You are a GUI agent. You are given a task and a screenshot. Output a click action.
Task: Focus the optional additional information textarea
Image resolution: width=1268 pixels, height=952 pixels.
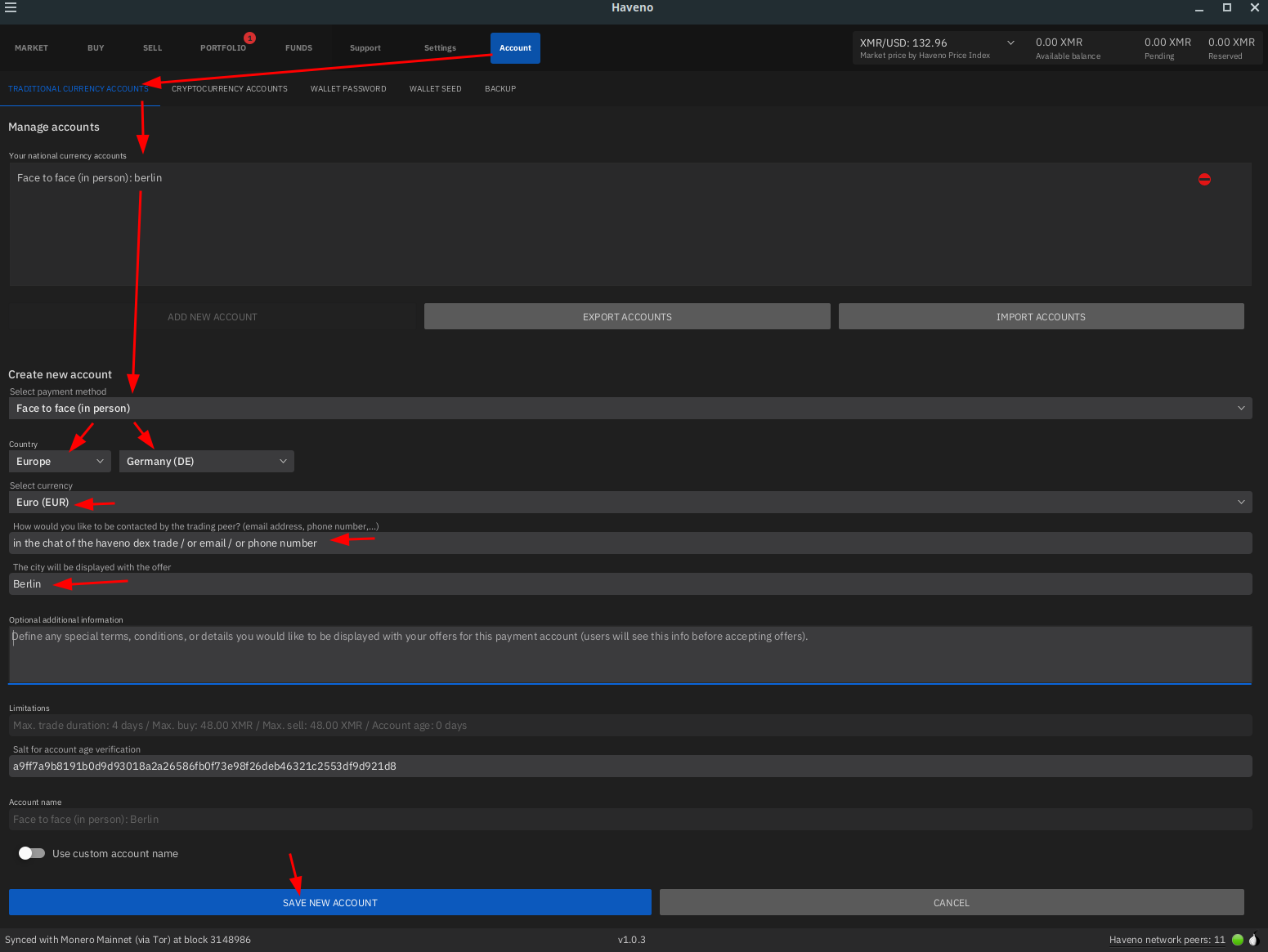630,655
